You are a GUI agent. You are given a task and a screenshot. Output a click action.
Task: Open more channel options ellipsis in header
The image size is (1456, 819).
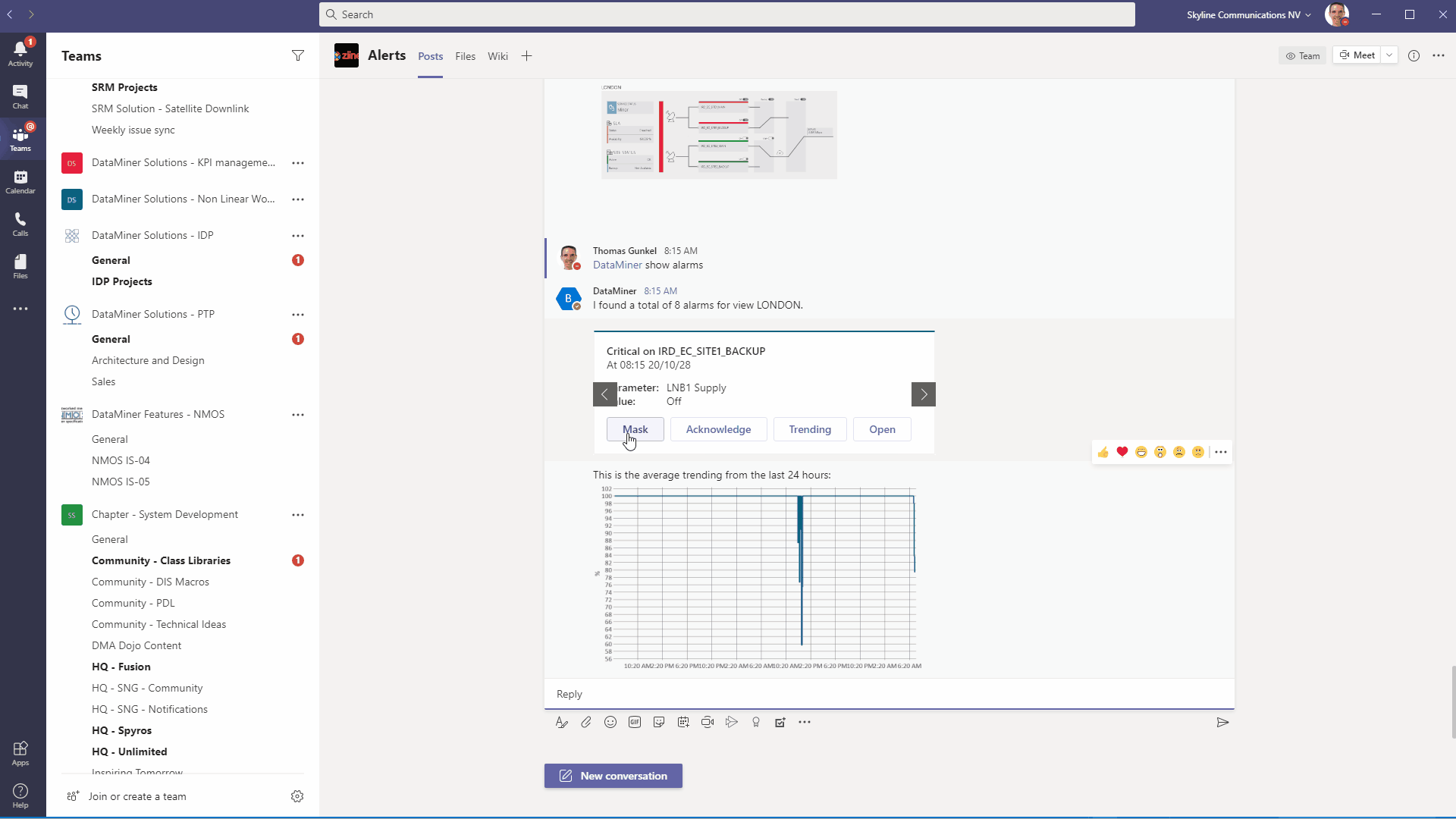point(1439,55)
